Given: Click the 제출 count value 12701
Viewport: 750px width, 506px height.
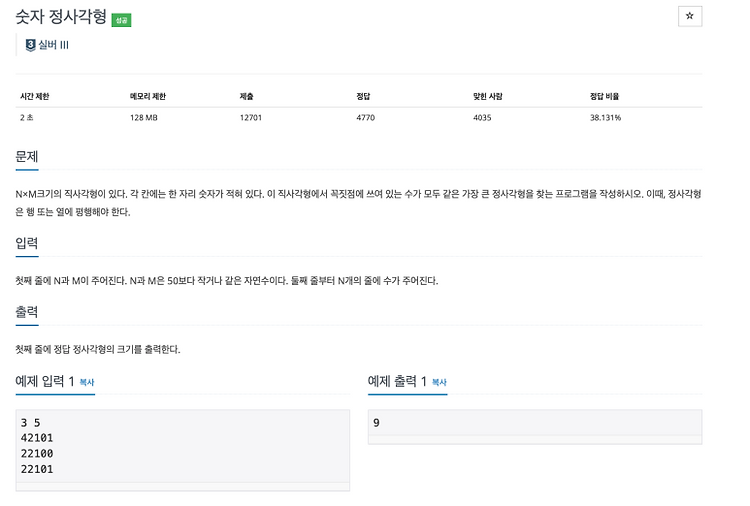Looking at the screenshot, I should click(251, 118).
